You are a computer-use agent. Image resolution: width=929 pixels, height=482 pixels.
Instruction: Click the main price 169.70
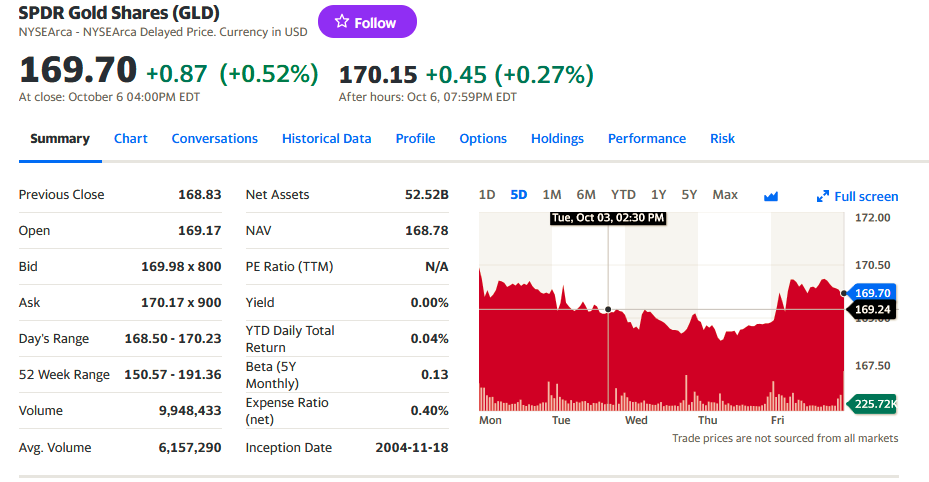[78, 70]
